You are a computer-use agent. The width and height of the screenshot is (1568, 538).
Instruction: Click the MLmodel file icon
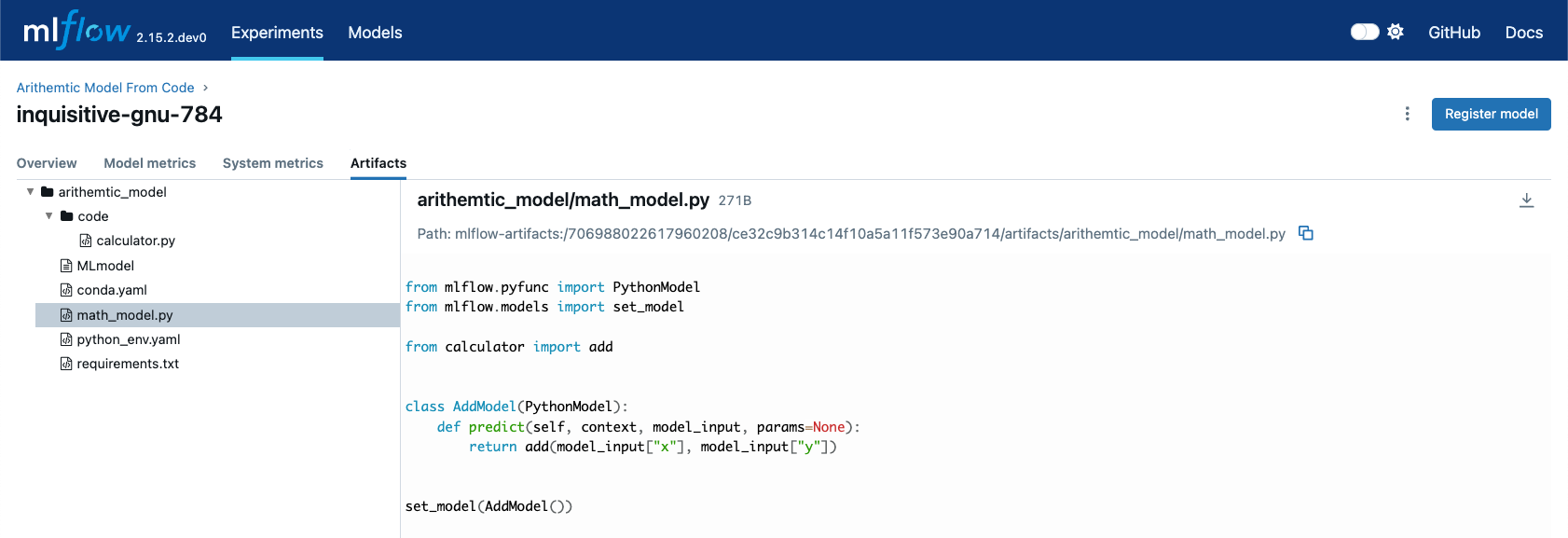(x=66, y=266)
